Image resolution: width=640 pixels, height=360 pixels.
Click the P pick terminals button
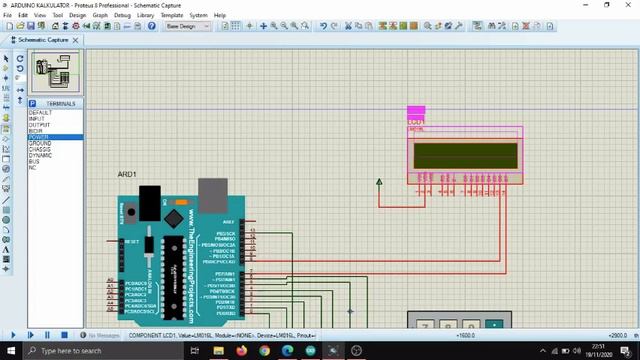tap(33, 104)
